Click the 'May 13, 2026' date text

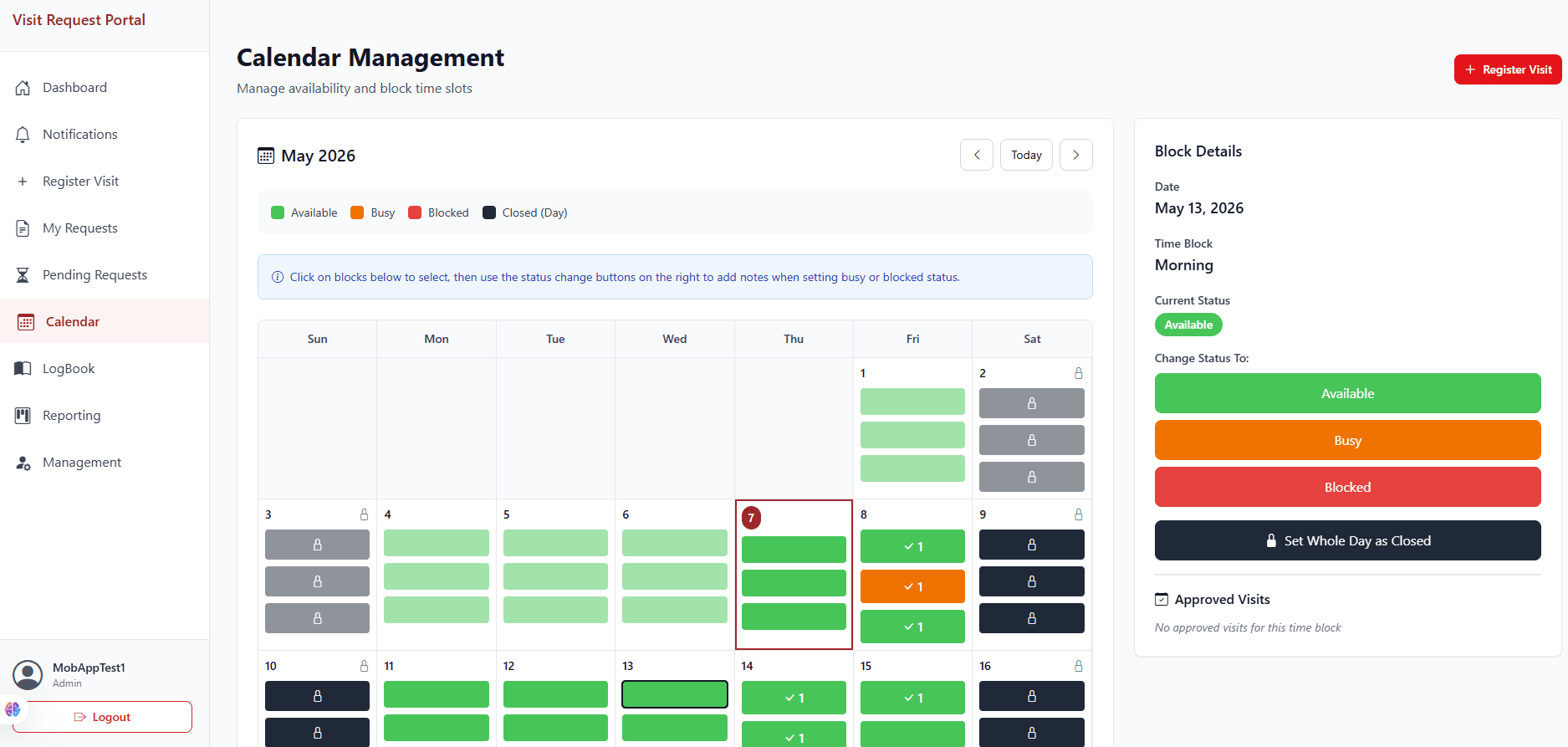coord(1199,208)
